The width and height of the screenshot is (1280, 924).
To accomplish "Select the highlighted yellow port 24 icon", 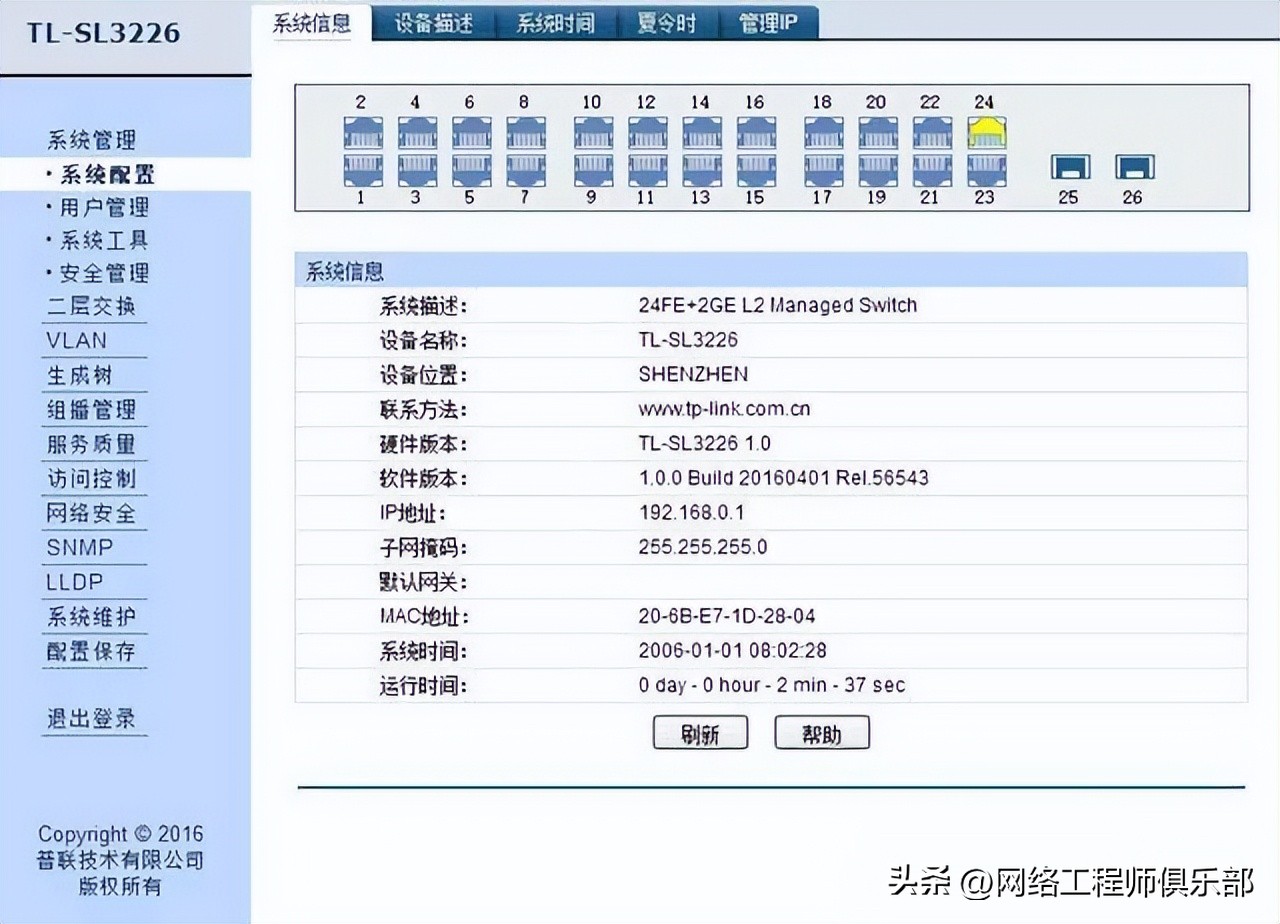I will point(985,130).
